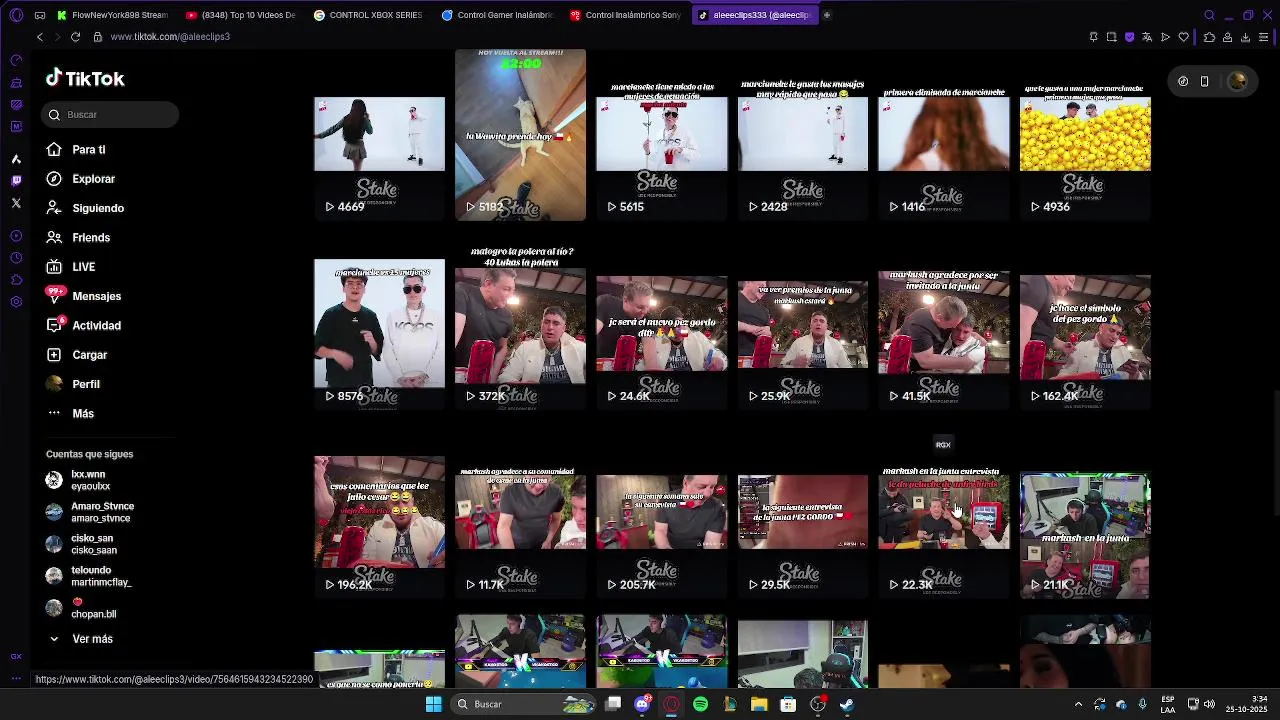Open Friends section in sidebar
The height and width of the screenshot is (720, 1280).
(x=78, y=237)
